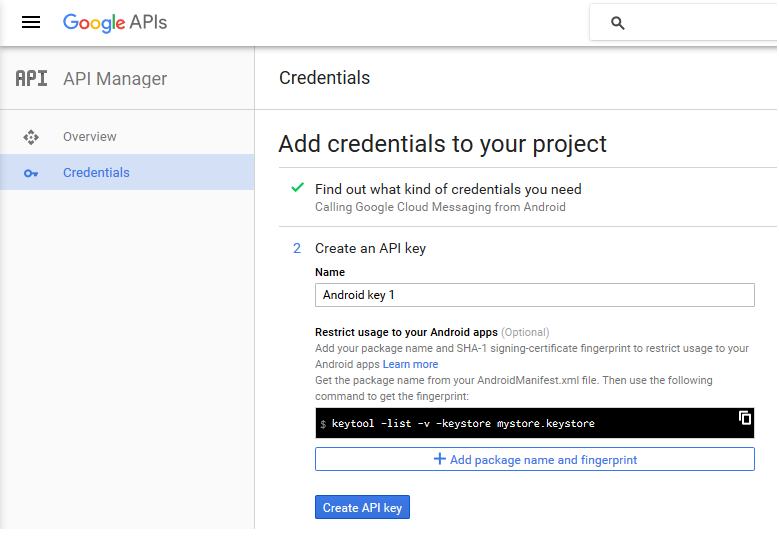Click the Create API key button

click(362, 508)
